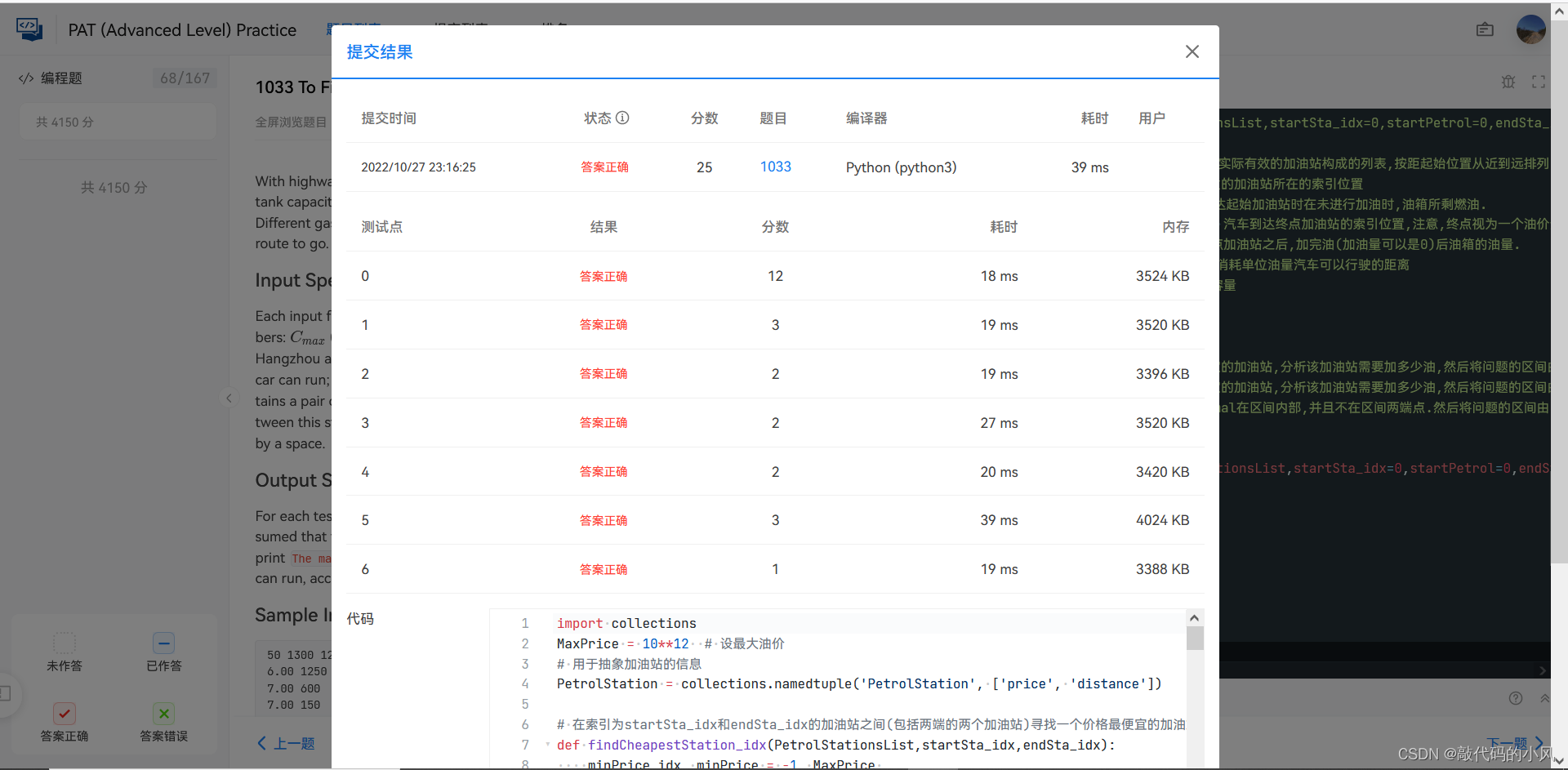Click the PAT (Advanced Level) Practice title
The image size is (1568, 770).
click(182, 30)
